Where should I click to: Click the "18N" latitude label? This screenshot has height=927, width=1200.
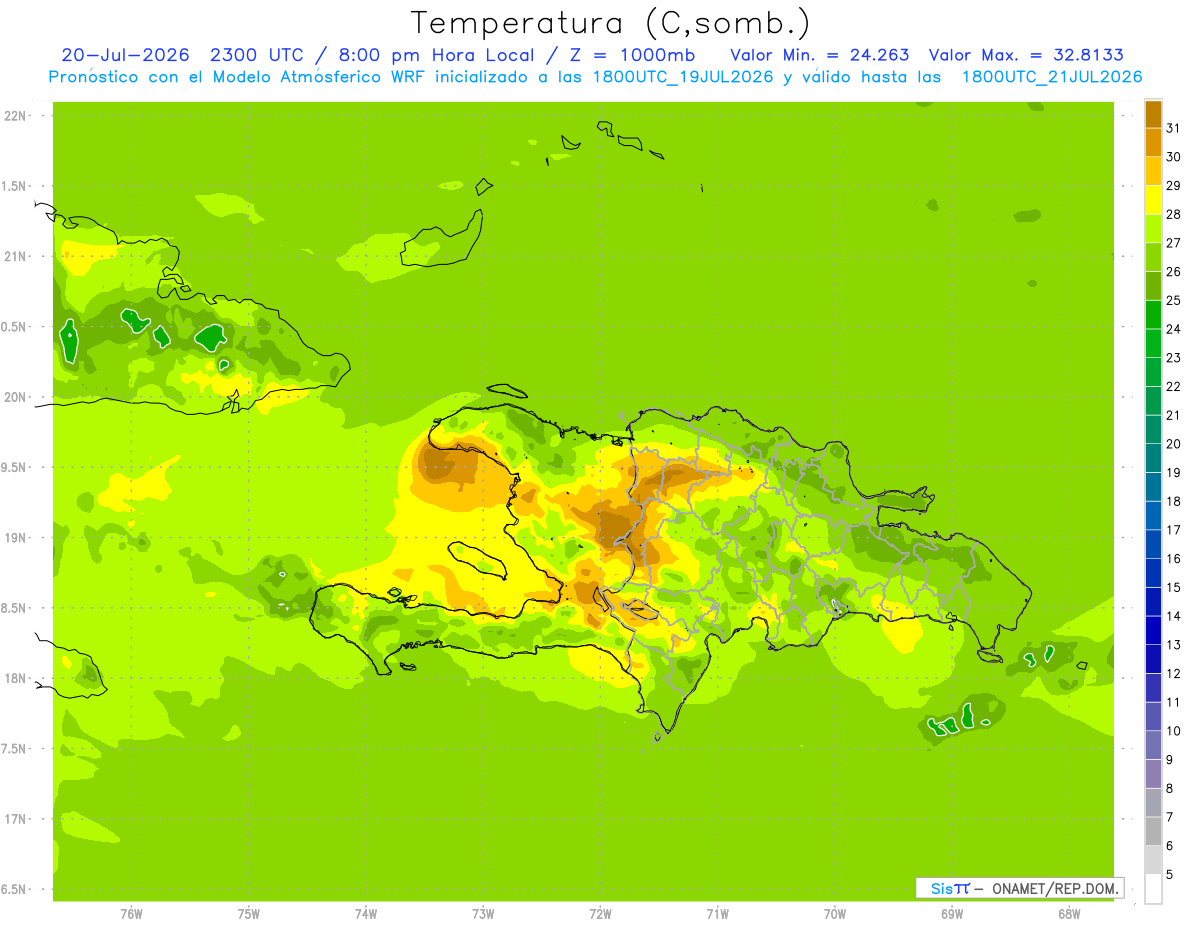14,679
